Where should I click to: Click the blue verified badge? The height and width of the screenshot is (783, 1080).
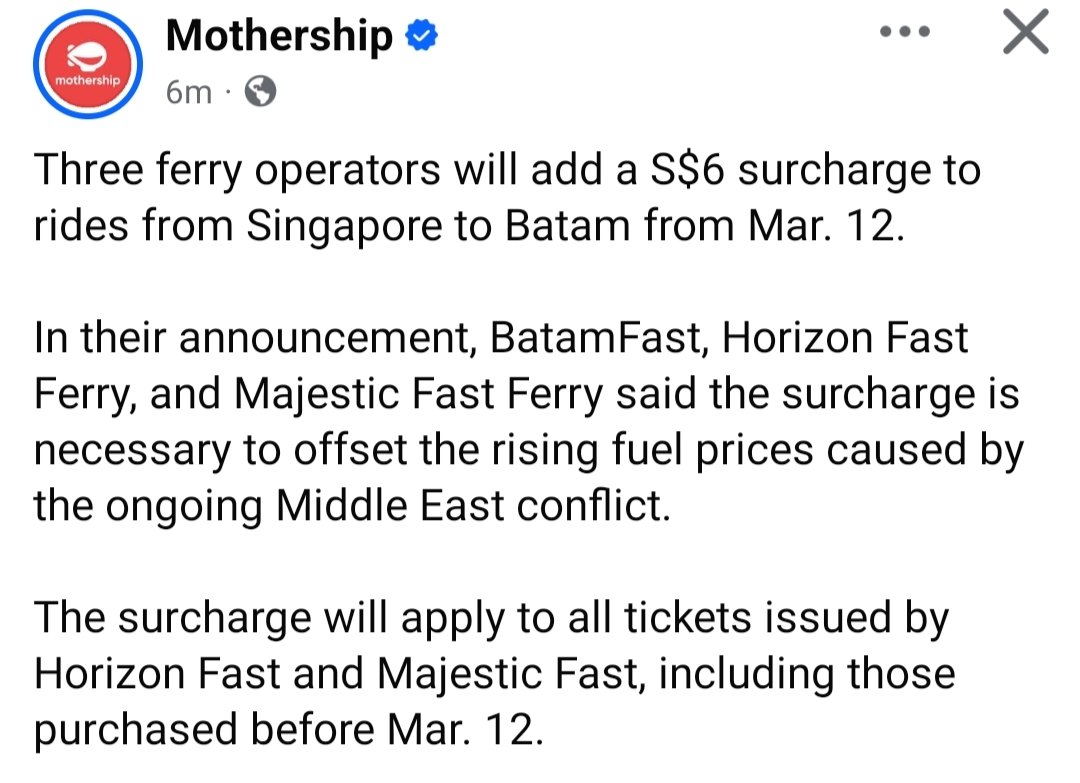point(418,37)
